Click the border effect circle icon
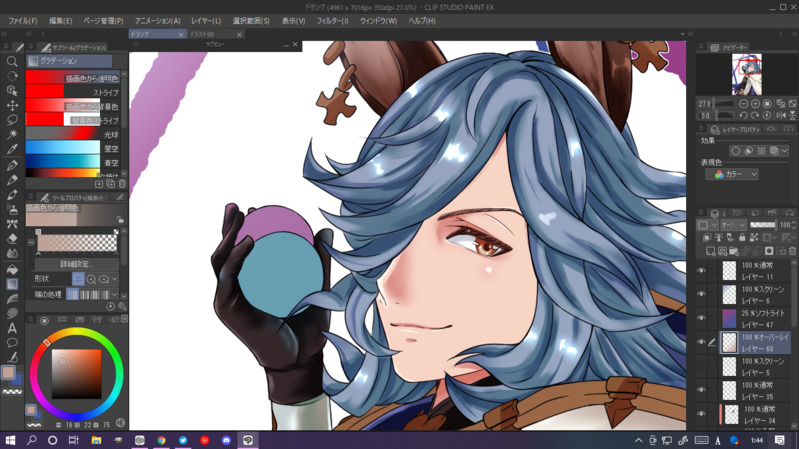The width and height of the screenshot is (799, 449). point(735,151)
